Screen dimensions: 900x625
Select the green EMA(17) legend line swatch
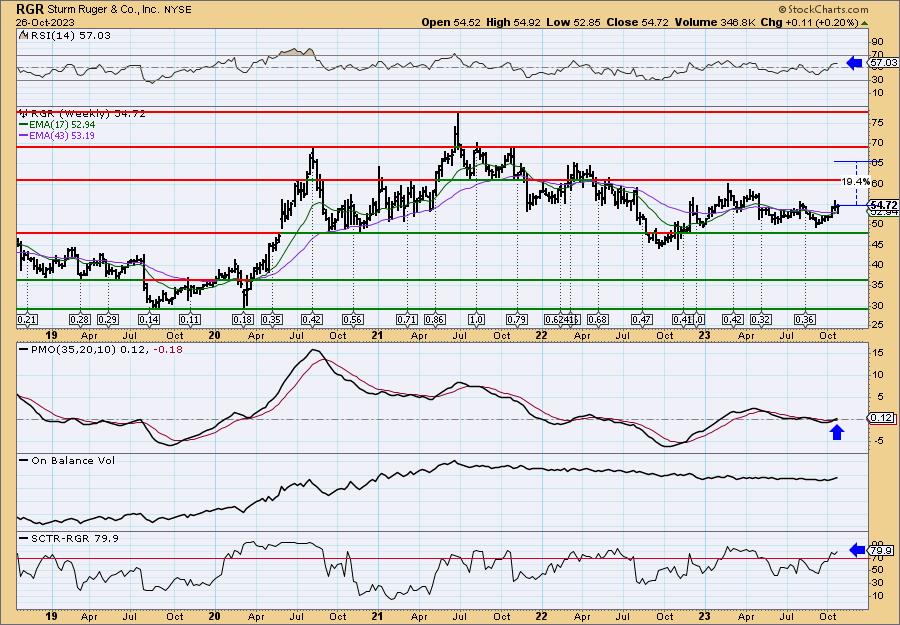click(x=23, y=125)
